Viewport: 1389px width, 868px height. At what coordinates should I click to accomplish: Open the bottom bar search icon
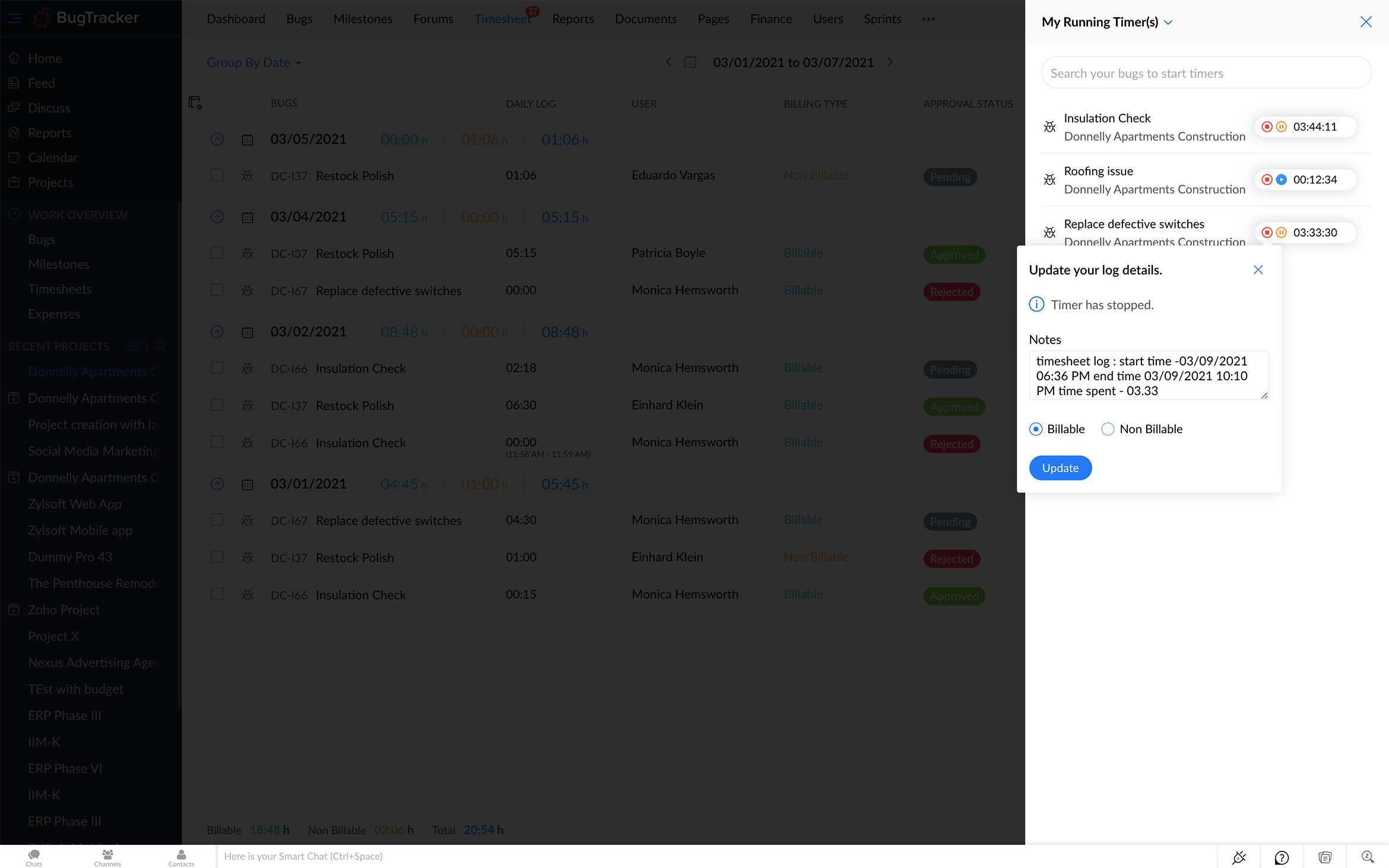pos(1368,857)
